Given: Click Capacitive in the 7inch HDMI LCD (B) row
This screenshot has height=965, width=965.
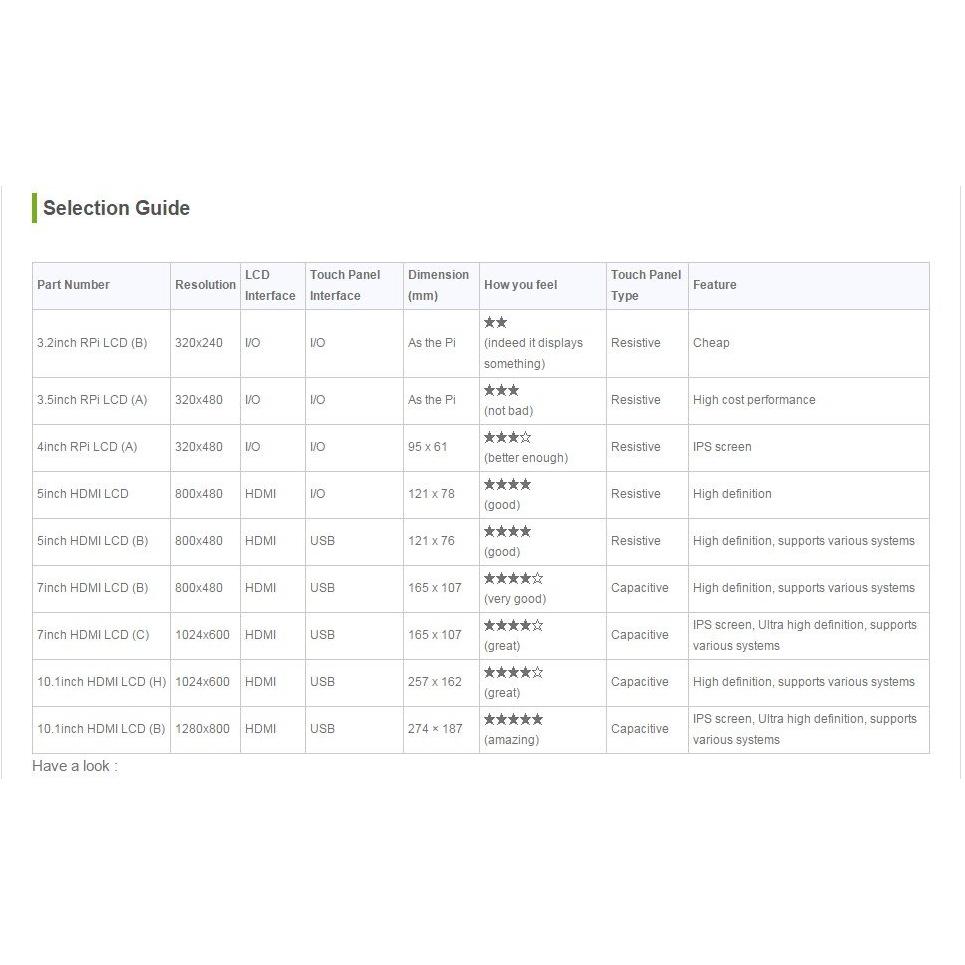Looking at the screenshot, I should [639, 588].
